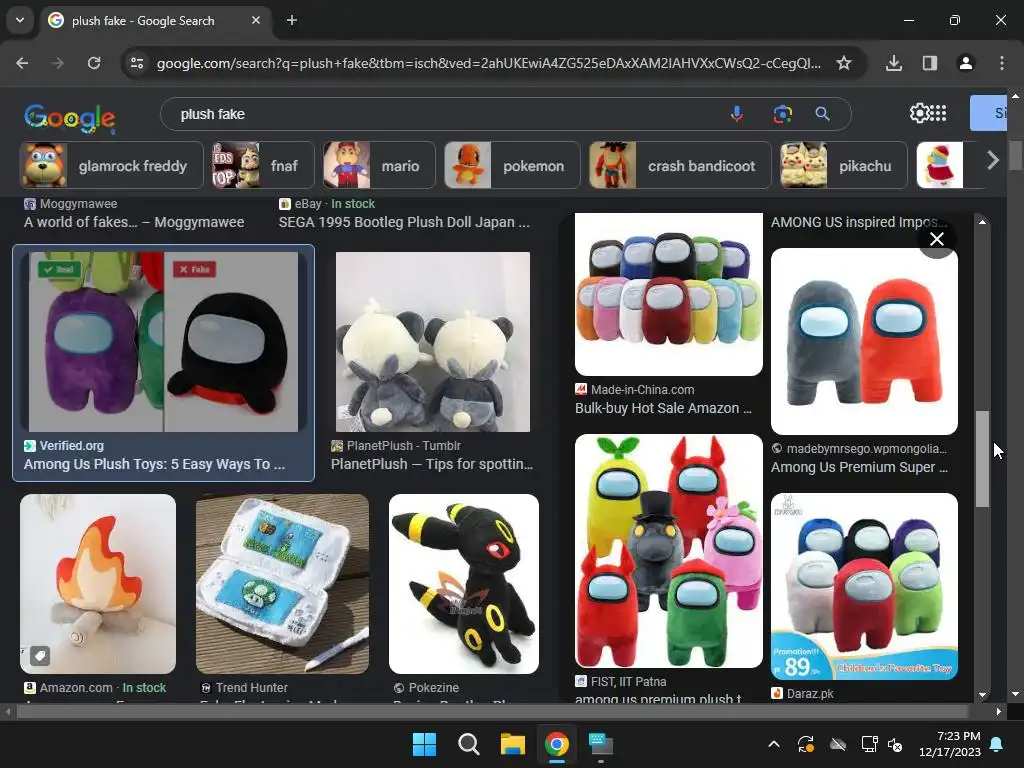Open Windows Start menu
This screenshot has height=768, width=1024.
click(424, 744)
